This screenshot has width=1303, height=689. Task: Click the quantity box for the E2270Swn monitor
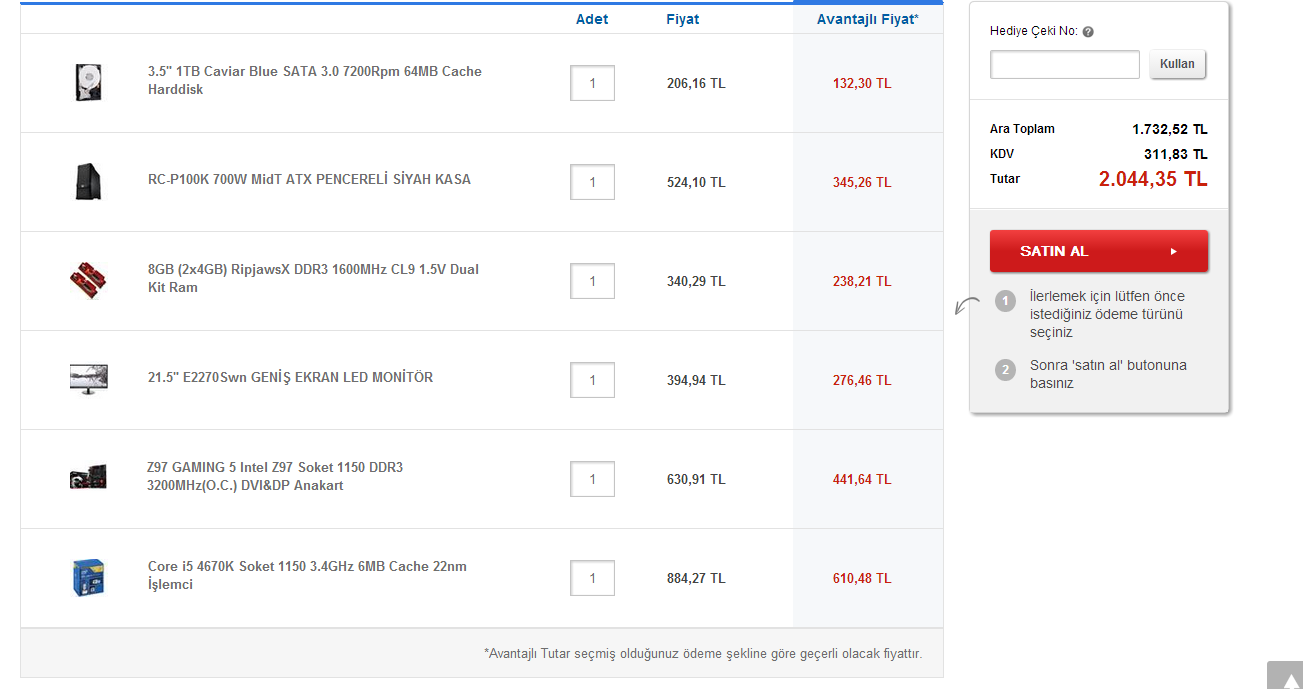592,380
